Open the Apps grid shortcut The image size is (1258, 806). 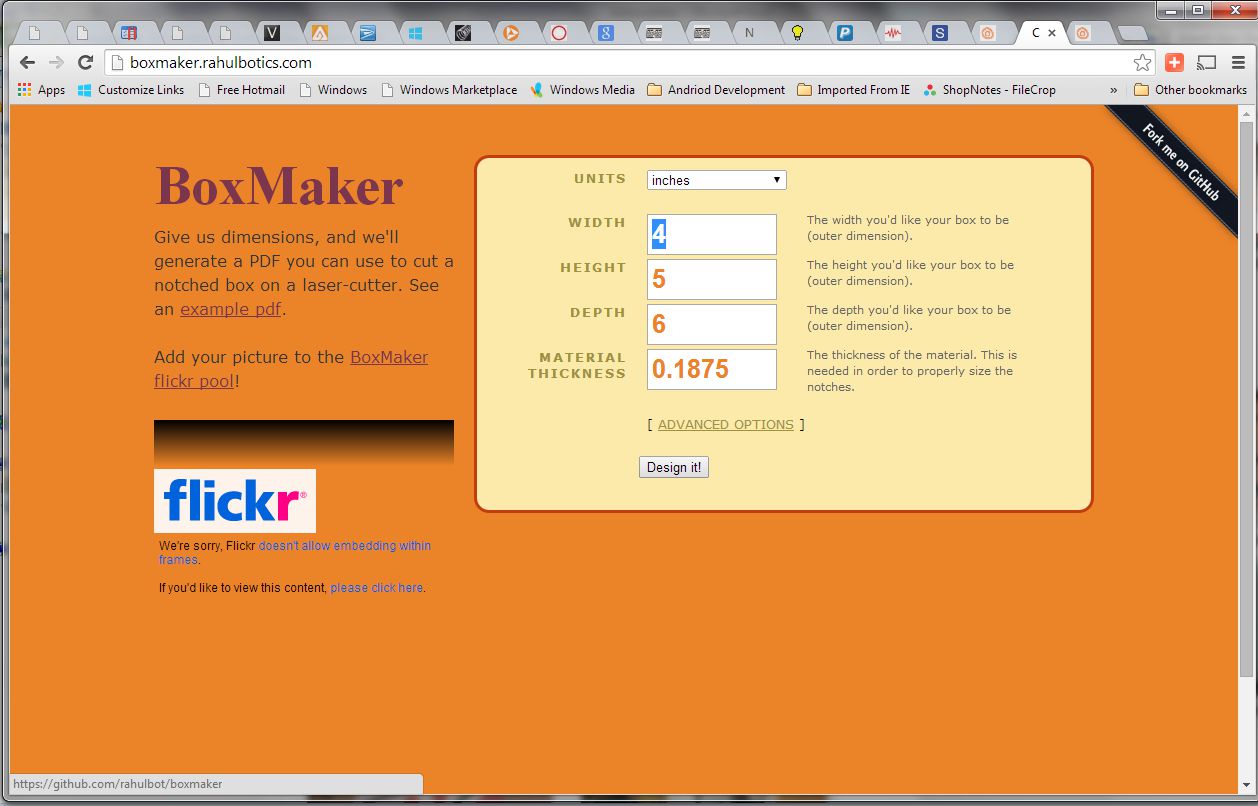[41, 90]
